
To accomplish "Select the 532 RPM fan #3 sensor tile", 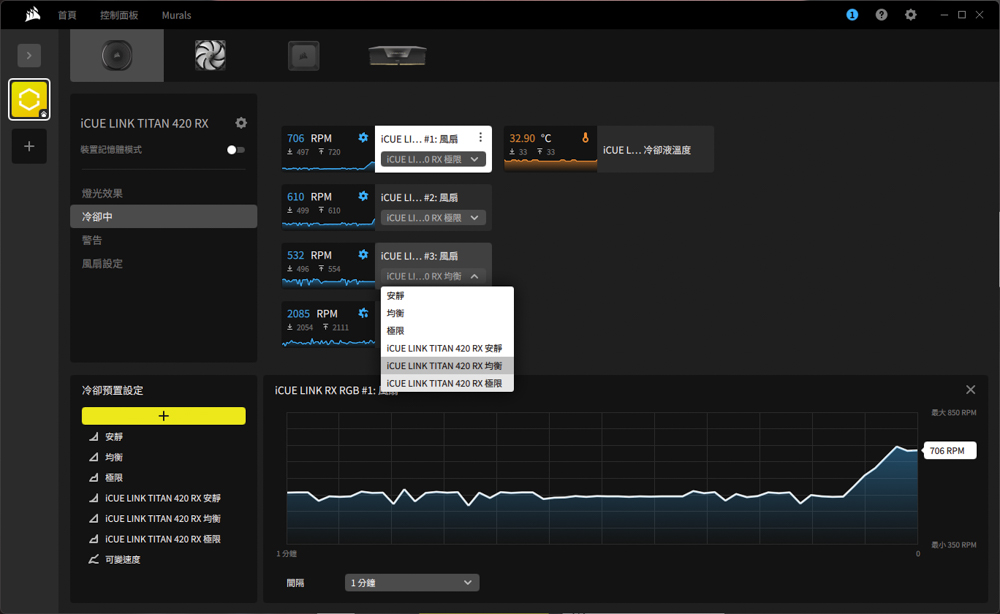I will (x=328, y=266).
